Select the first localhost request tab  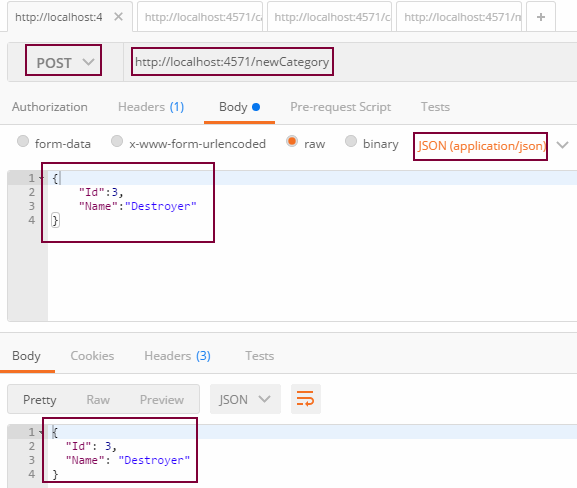tap(59, 17)
